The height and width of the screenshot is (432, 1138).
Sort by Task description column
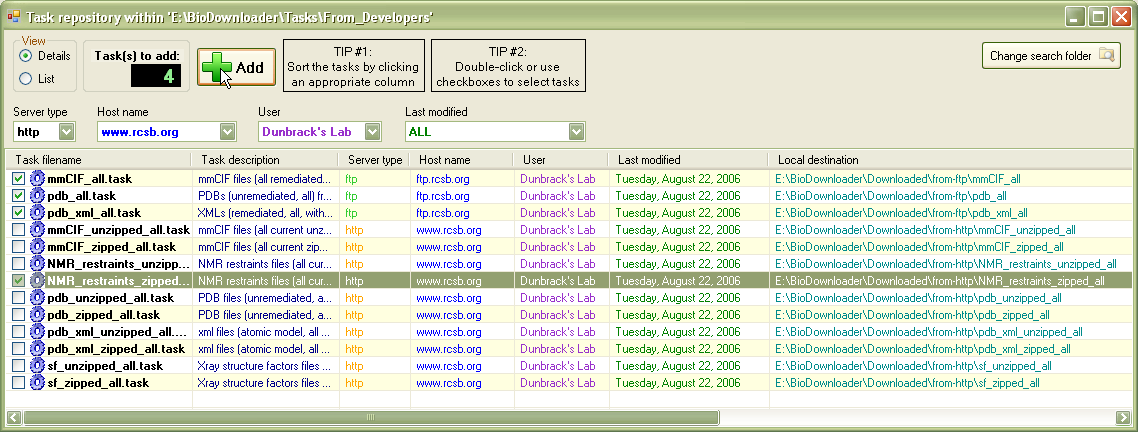tap(265, 160)
